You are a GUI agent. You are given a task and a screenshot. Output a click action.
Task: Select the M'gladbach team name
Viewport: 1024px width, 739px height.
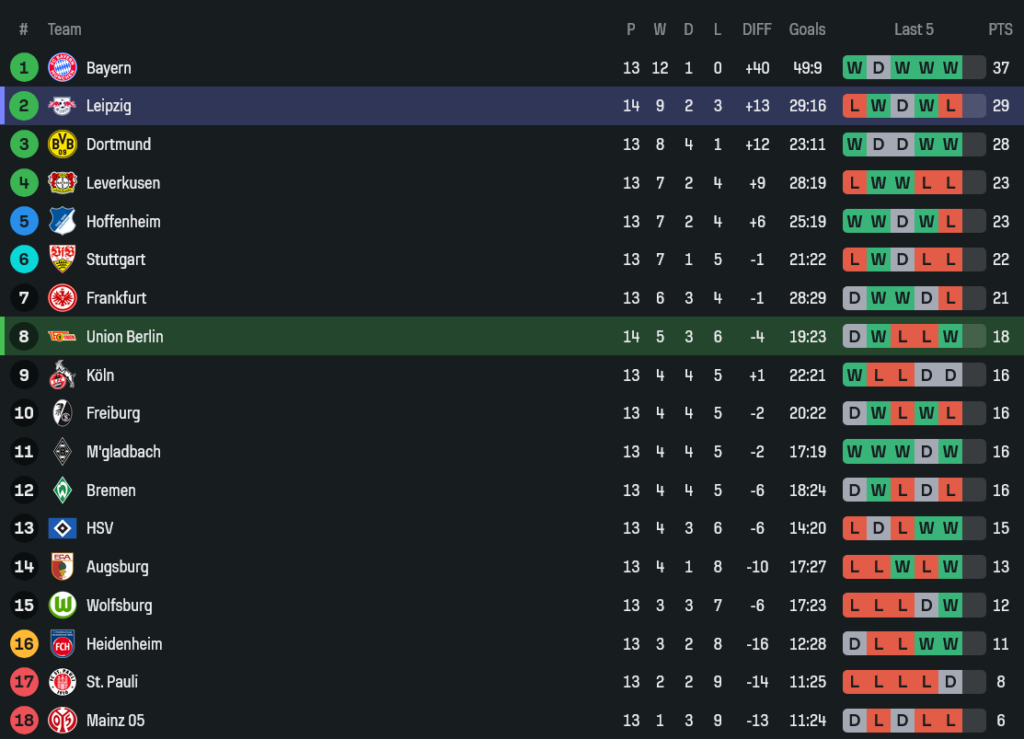(x=123, y=452)
